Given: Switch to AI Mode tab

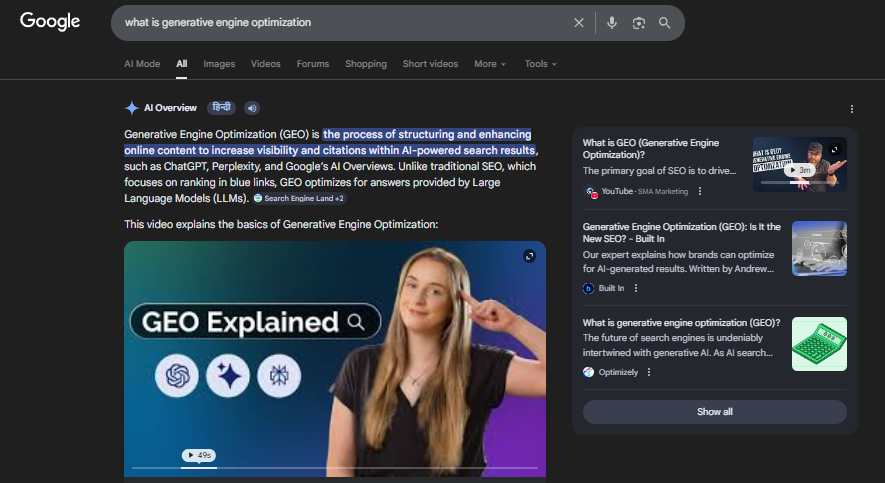Looking at the screenshot, I should click(142, 64).
